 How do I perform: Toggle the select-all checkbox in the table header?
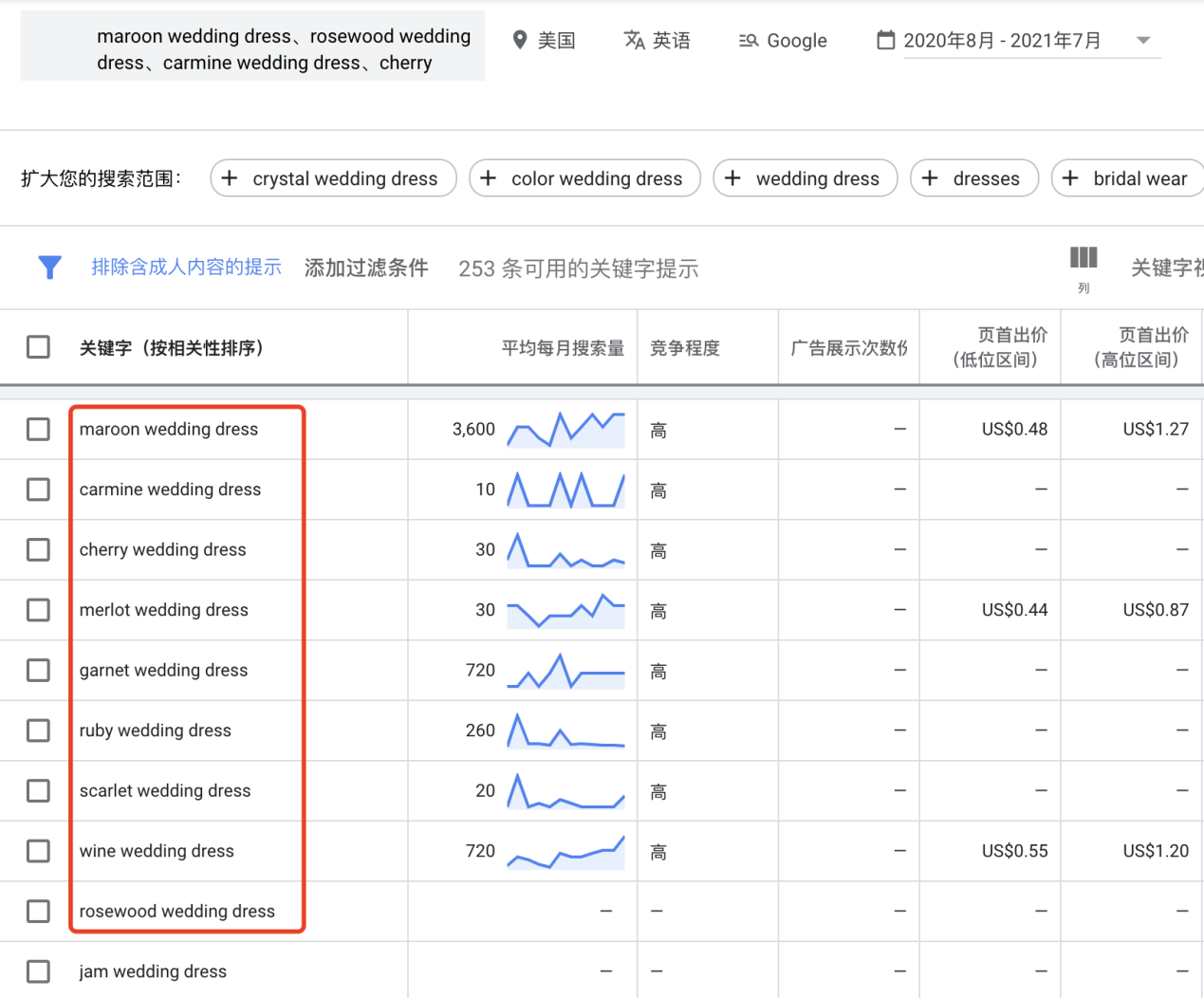click(x=38, y=347)
